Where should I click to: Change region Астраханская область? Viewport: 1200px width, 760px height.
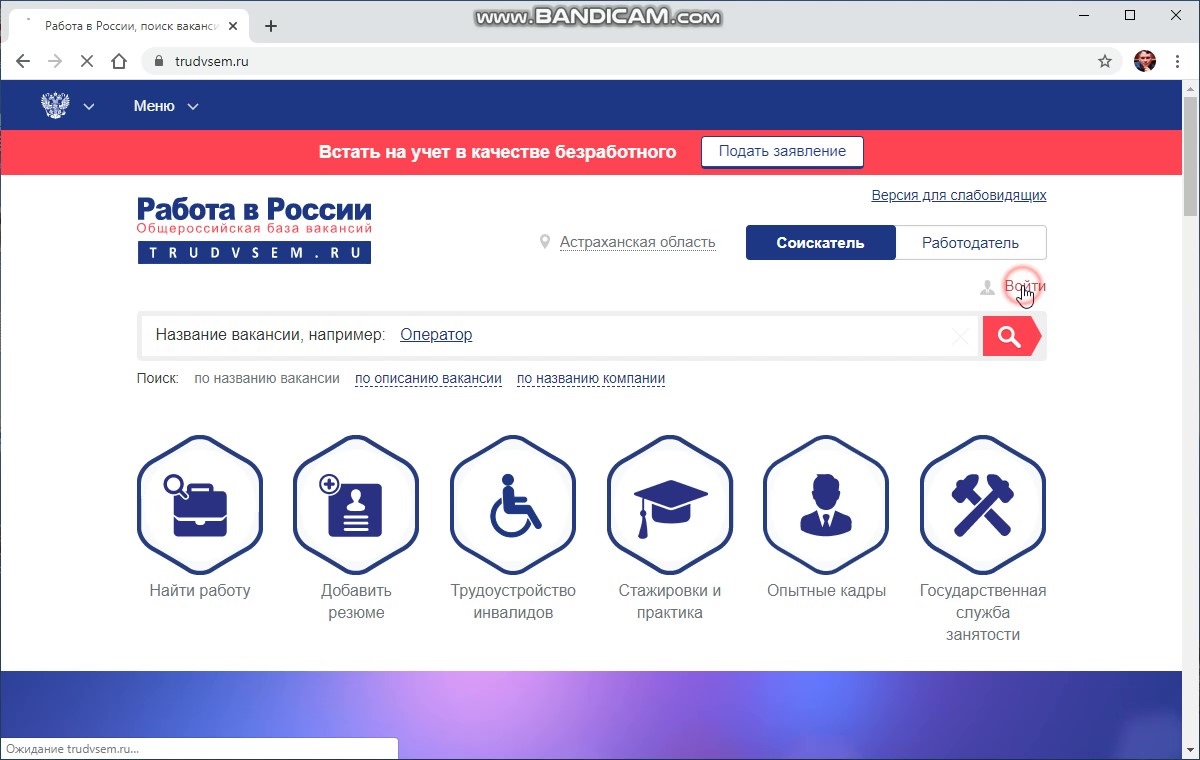637,242
